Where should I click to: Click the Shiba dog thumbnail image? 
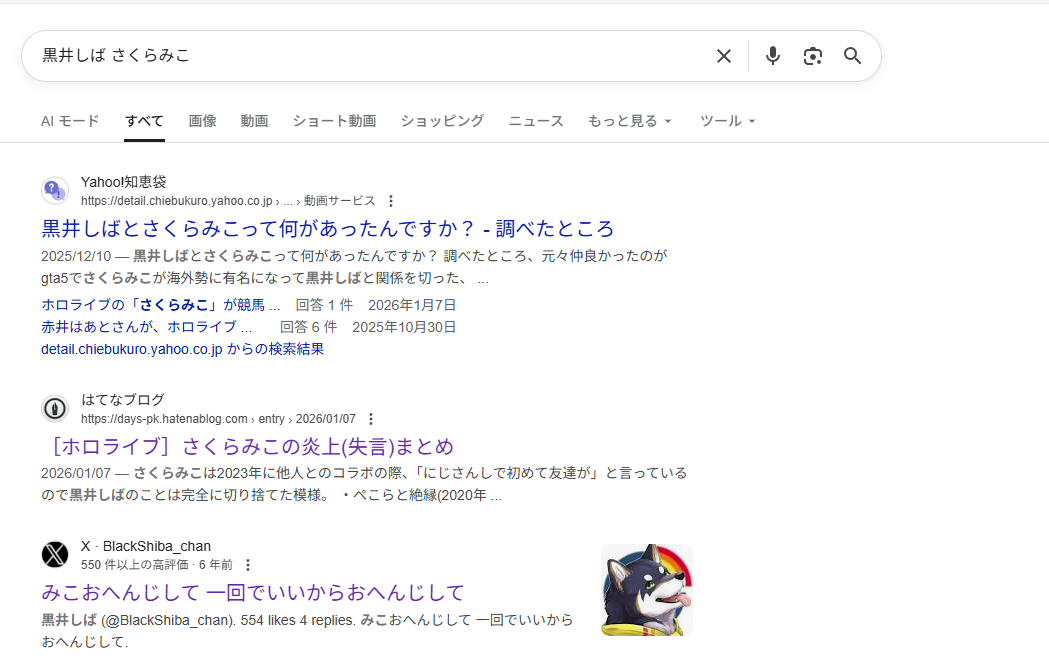[646, 590]
